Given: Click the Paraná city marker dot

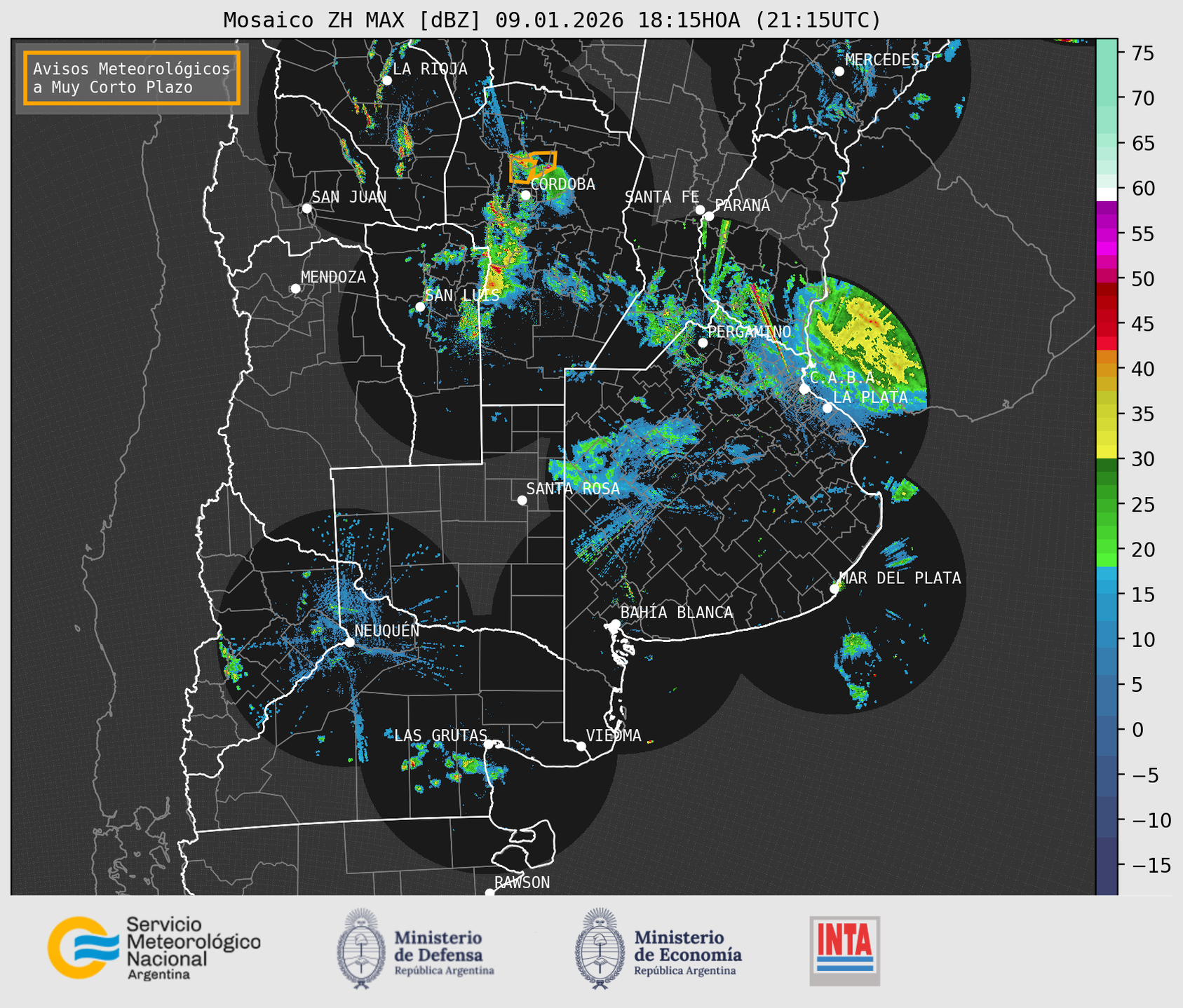Looking at the screenshot, I should [709, 216].
